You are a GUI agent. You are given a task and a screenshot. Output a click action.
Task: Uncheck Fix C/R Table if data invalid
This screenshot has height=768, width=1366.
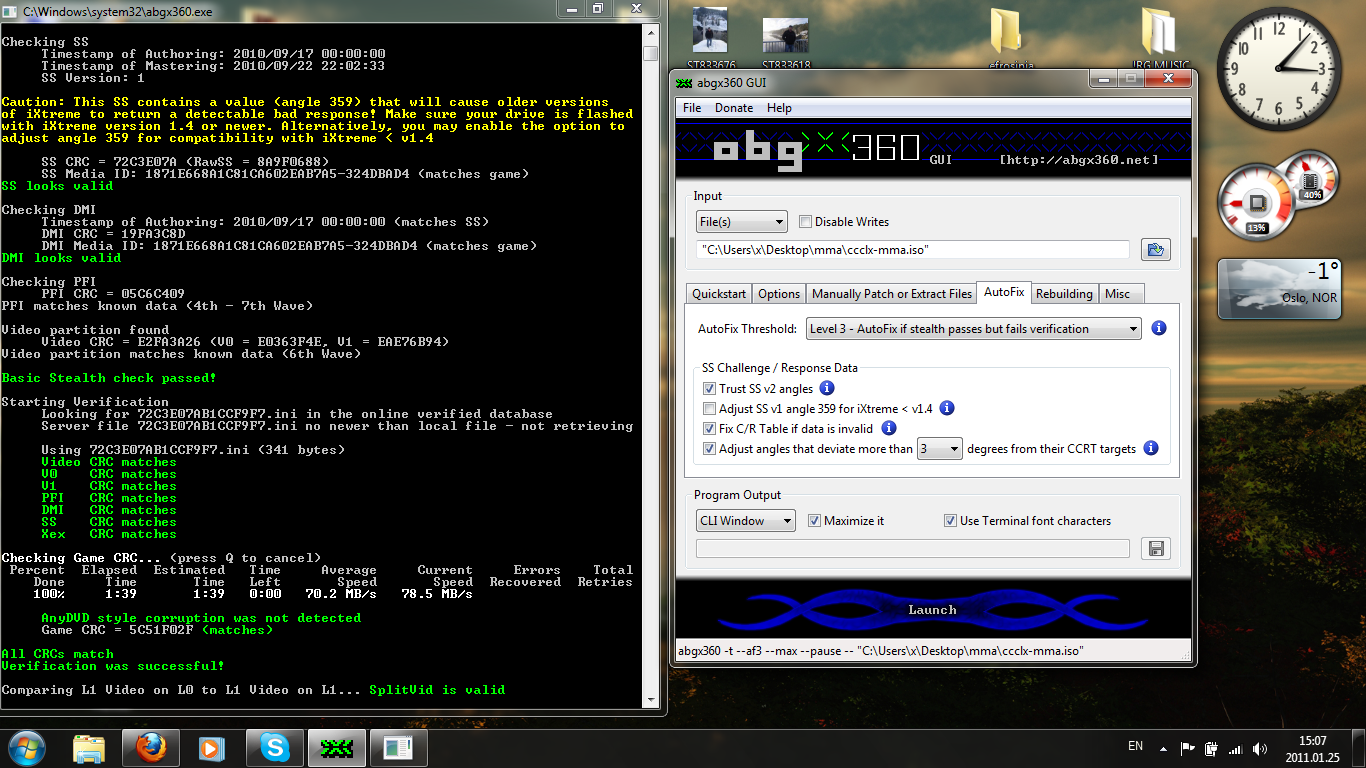click(709, 429)
